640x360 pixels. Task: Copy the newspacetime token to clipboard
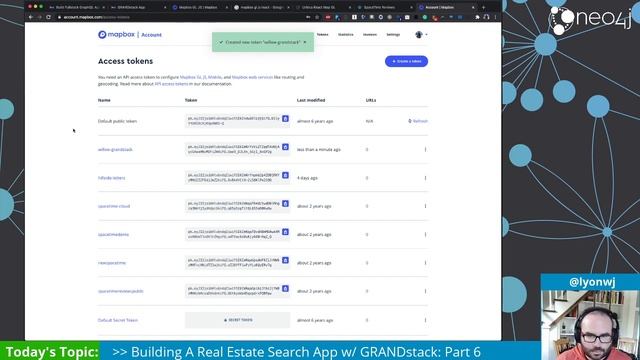coord(285,260)
